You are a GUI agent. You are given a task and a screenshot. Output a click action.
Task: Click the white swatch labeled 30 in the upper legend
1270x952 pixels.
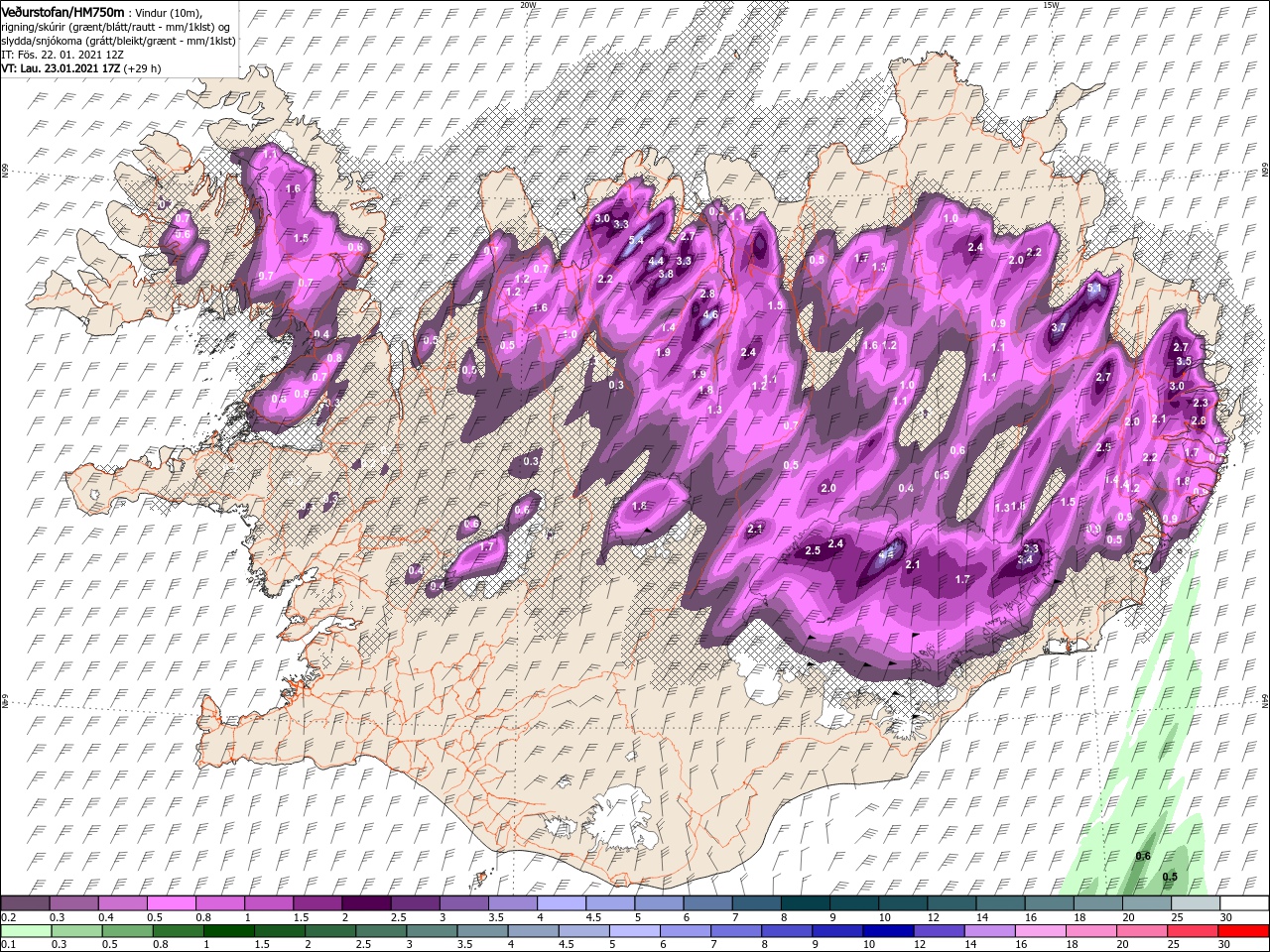tap(1243, 902)
